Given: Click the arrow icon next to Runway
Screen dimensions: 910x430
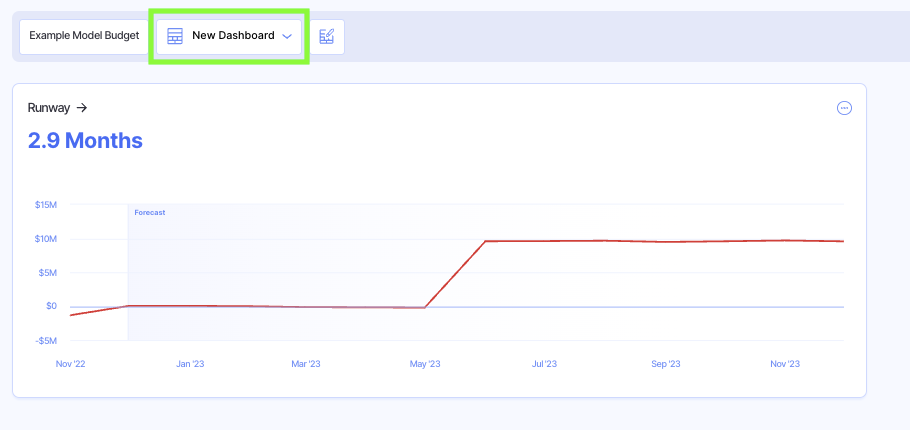Looking at the screenshot, I should click(82, 108).
